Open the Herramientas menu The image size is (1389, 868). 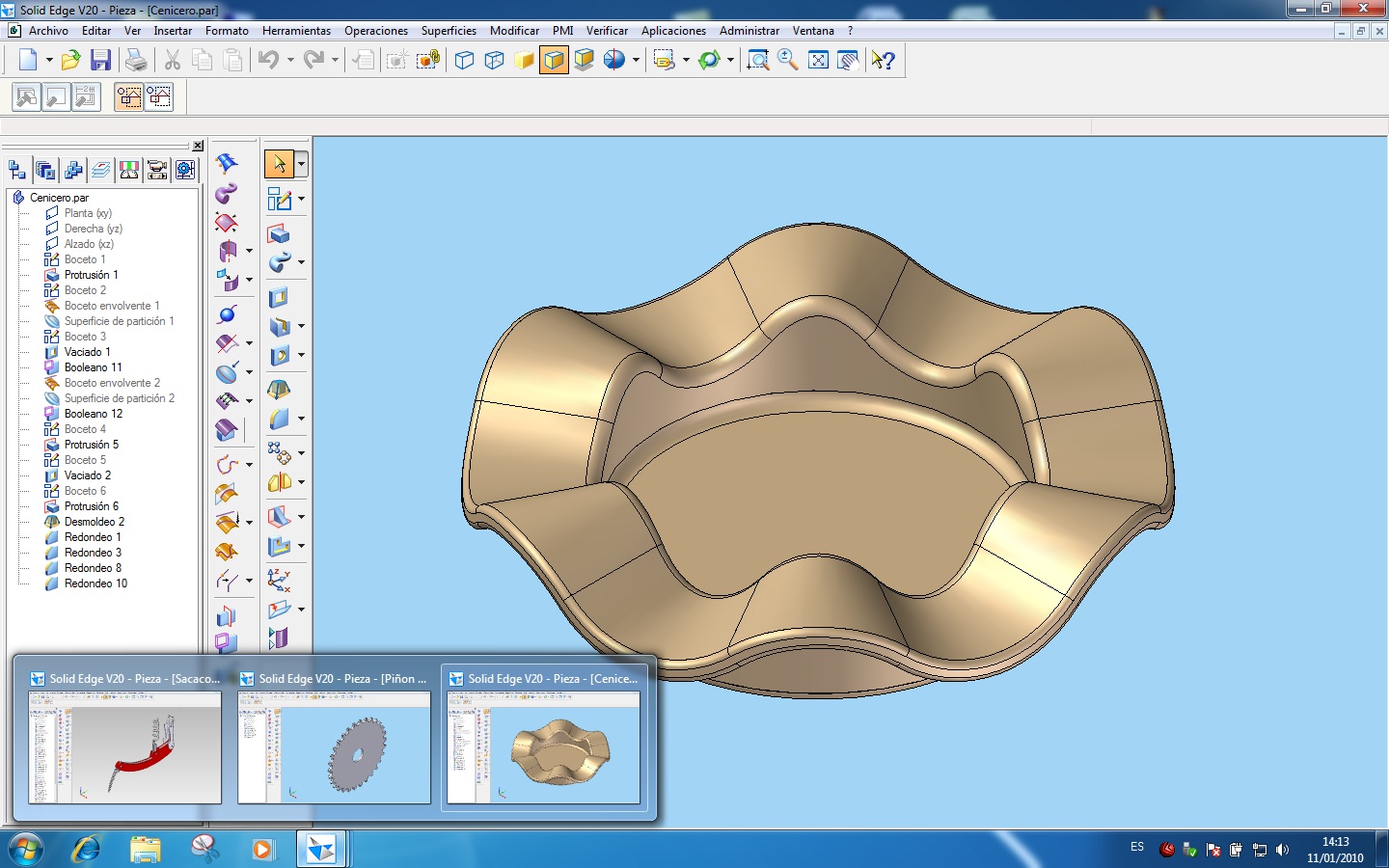(296, 31)
